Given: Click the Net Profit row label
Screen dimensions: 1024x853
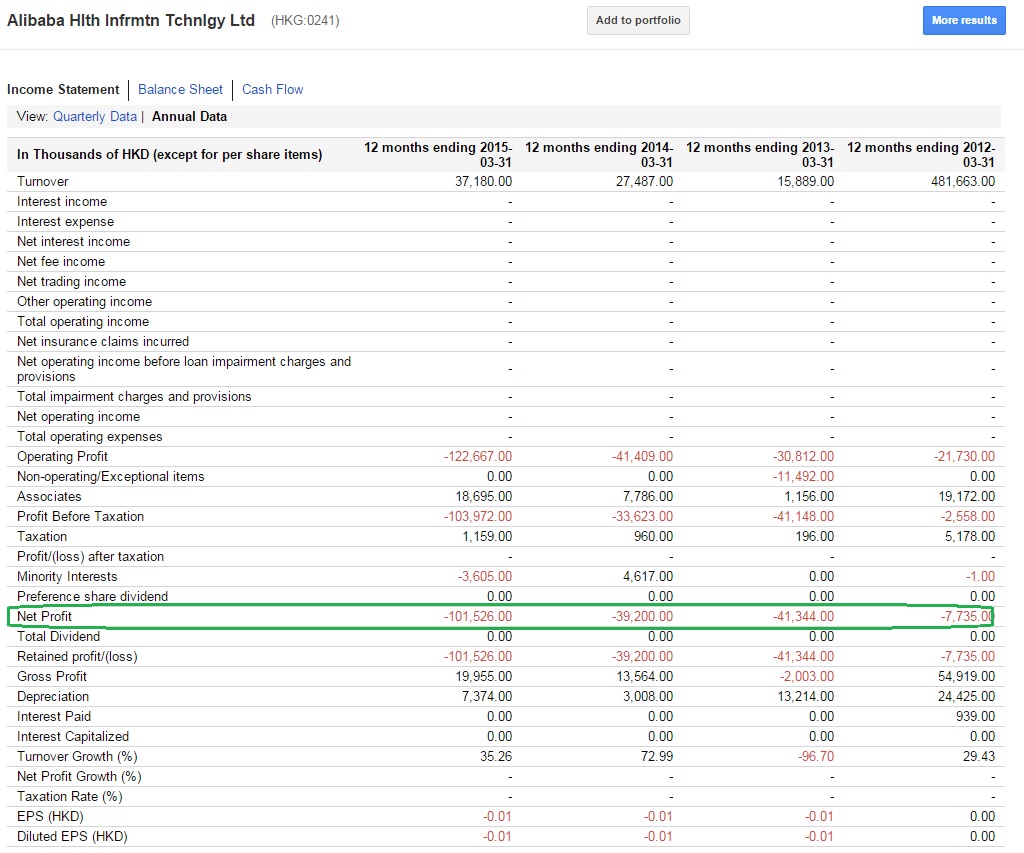Looking at the screenshot, I should (x=44, y=617).
